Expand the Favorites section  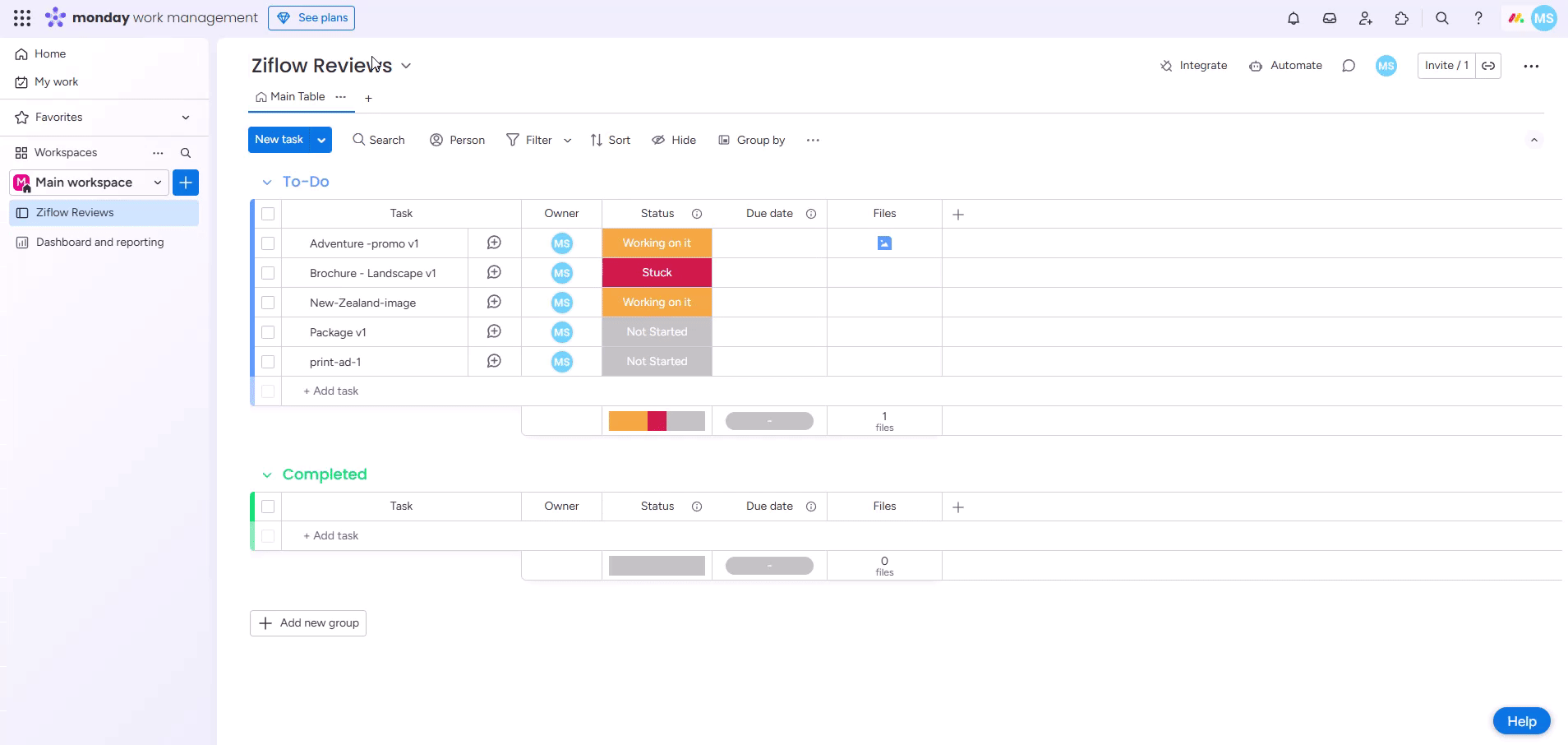(186, 118)
